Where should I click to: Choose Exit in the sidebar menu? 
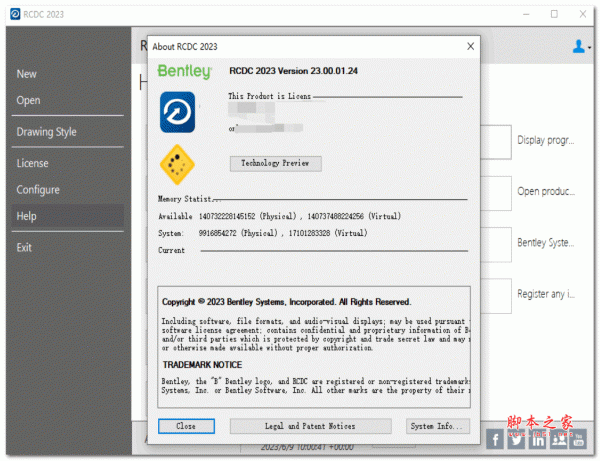pyautogui.click(x=24, y=247)
